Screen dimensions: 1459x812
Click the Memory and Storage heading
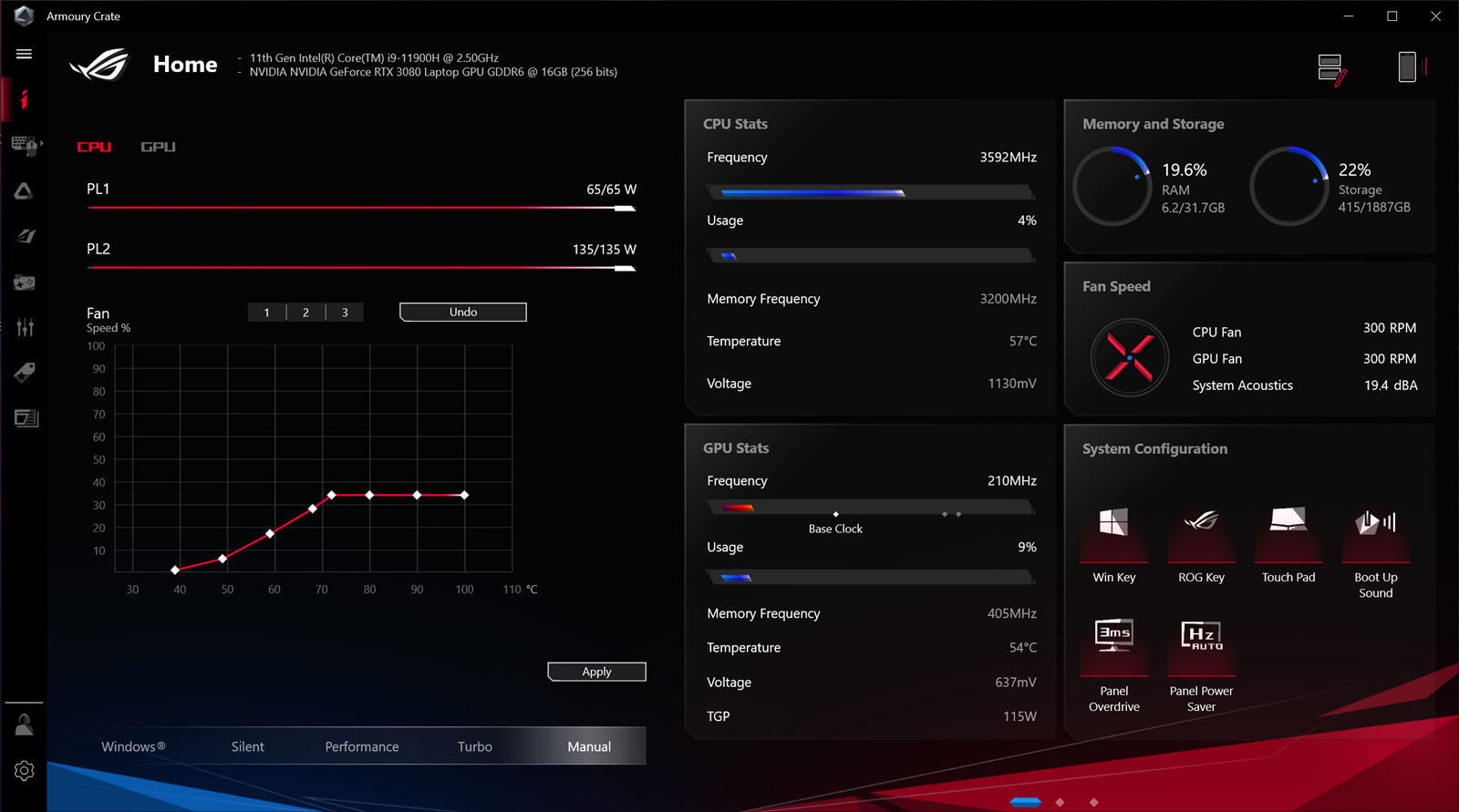tap(1154, 124)
